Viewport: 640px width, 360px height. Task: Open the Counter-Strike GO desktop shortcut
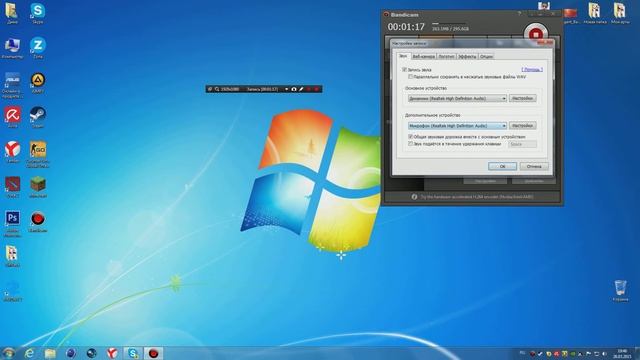[38, 154]
